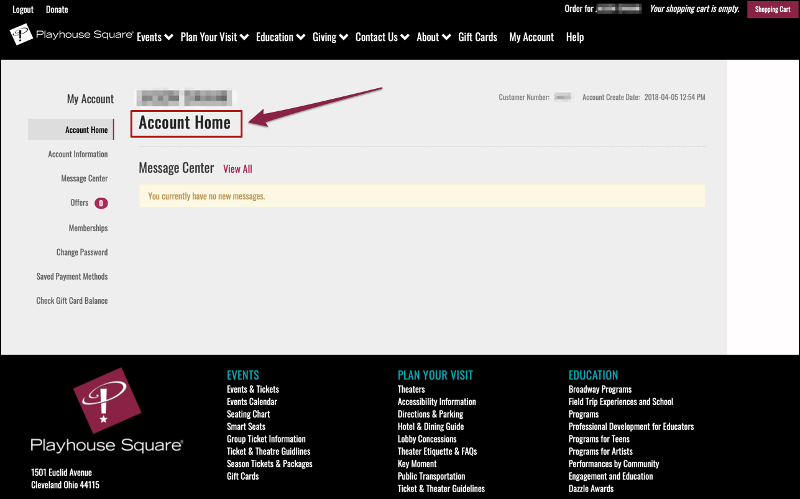Open Seating Chart footer link
Image resolution: width=800 pixels, height=499 pixels.
tap(248, 414)
